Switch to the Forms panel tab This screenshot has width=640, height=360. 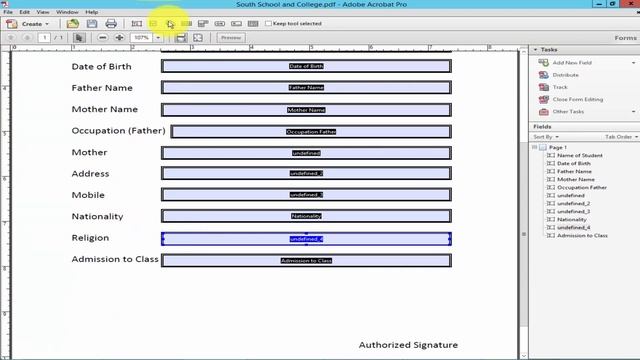(625, 38)
